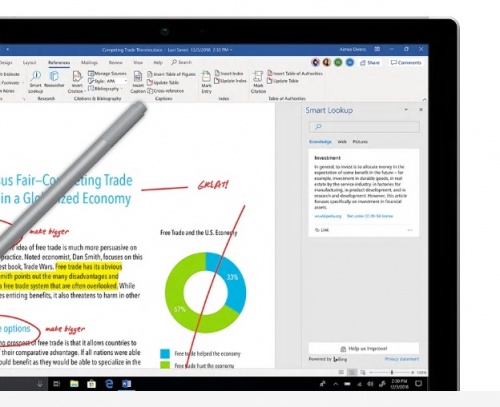
Task: Click the taskbar clock showing 2:30 PM
Action: 399,384
